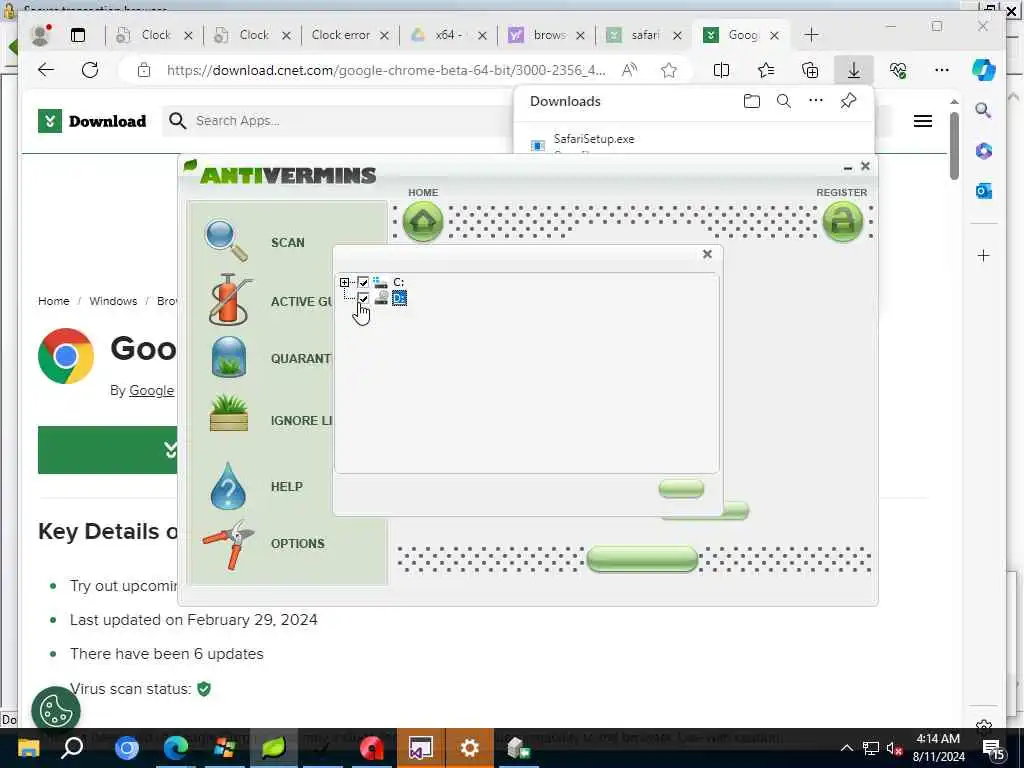The width and height of the screenshot is (1024, 768).
Task: Open the CNET hamburger menu
Action: tap(922, 121)
